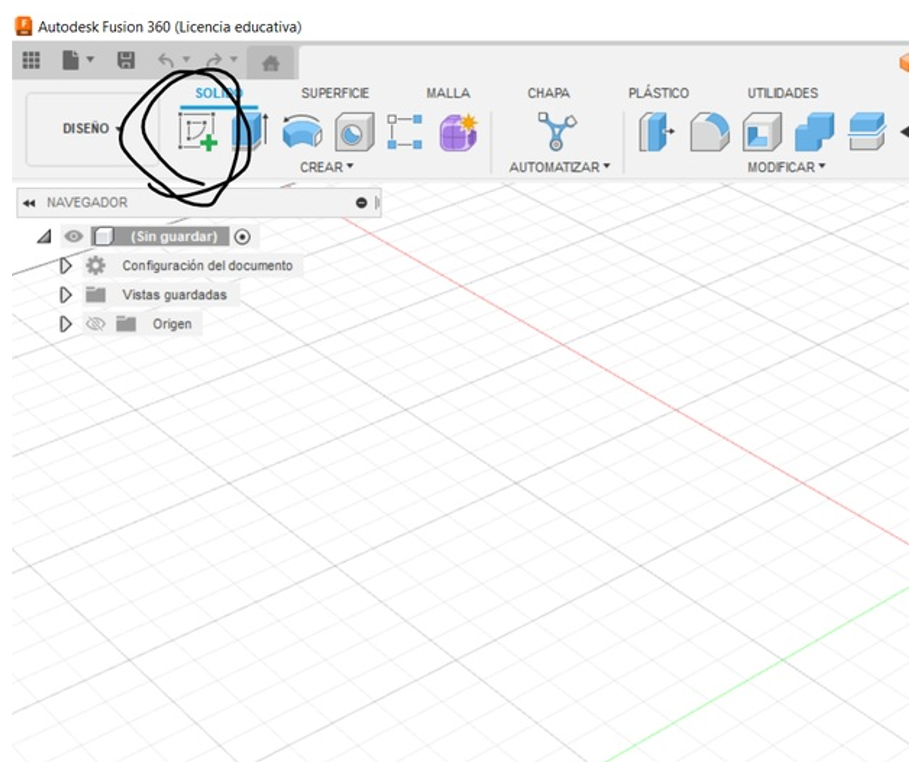Open the CREAR dropdown menu
Screen dimensions: 911x762
(x=327, y=167)
